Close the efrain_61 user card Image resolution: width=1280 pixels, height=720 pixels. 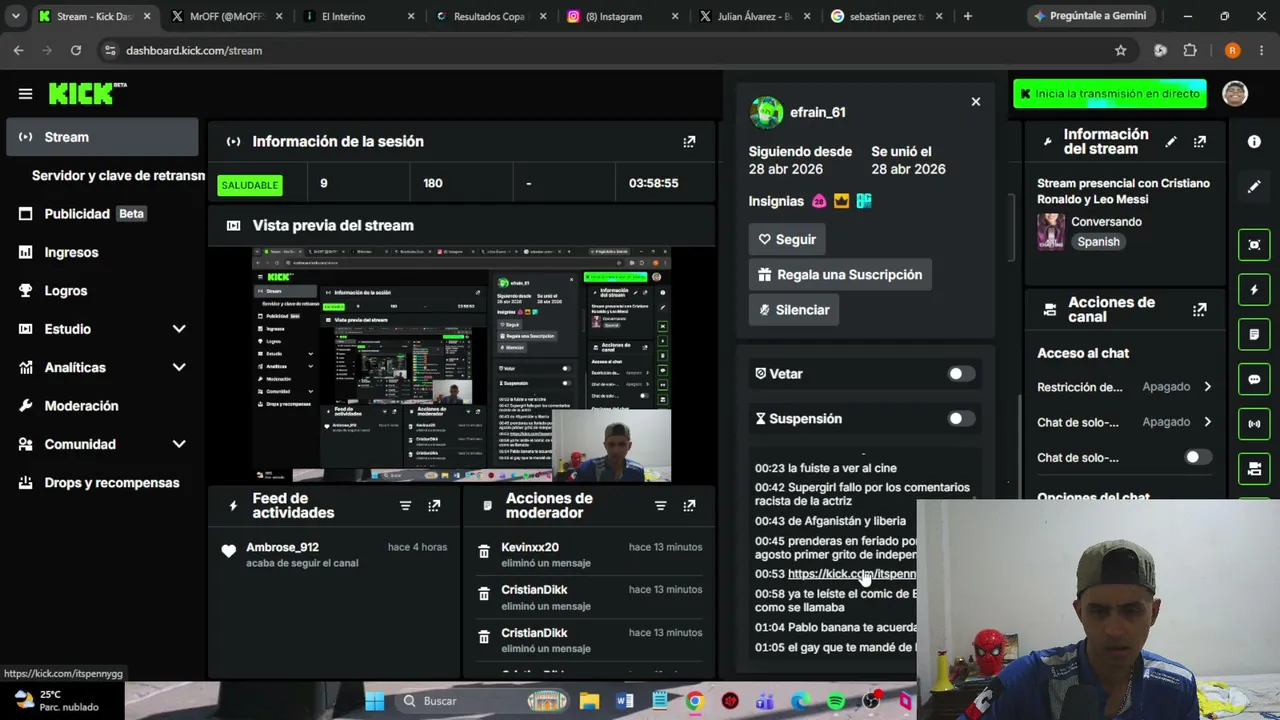[976, 102]
